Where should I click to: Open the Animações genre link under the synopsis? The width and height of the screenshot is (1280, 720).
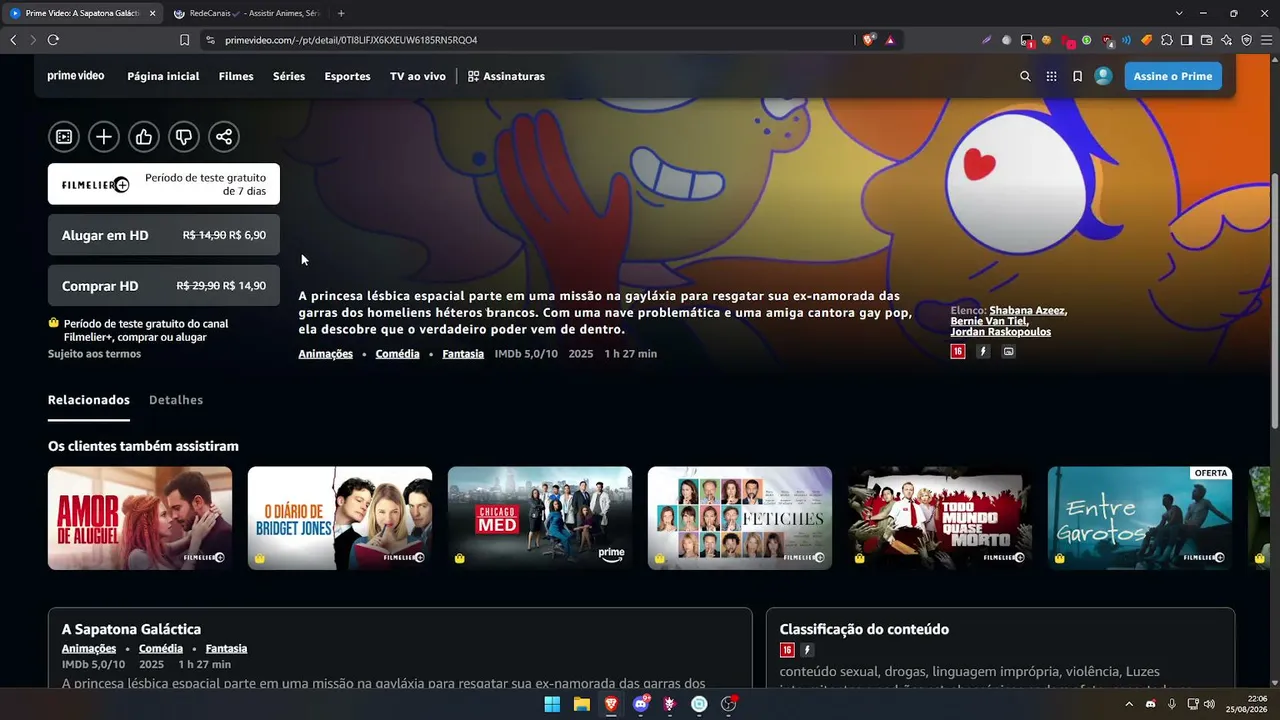click(325, 354)
